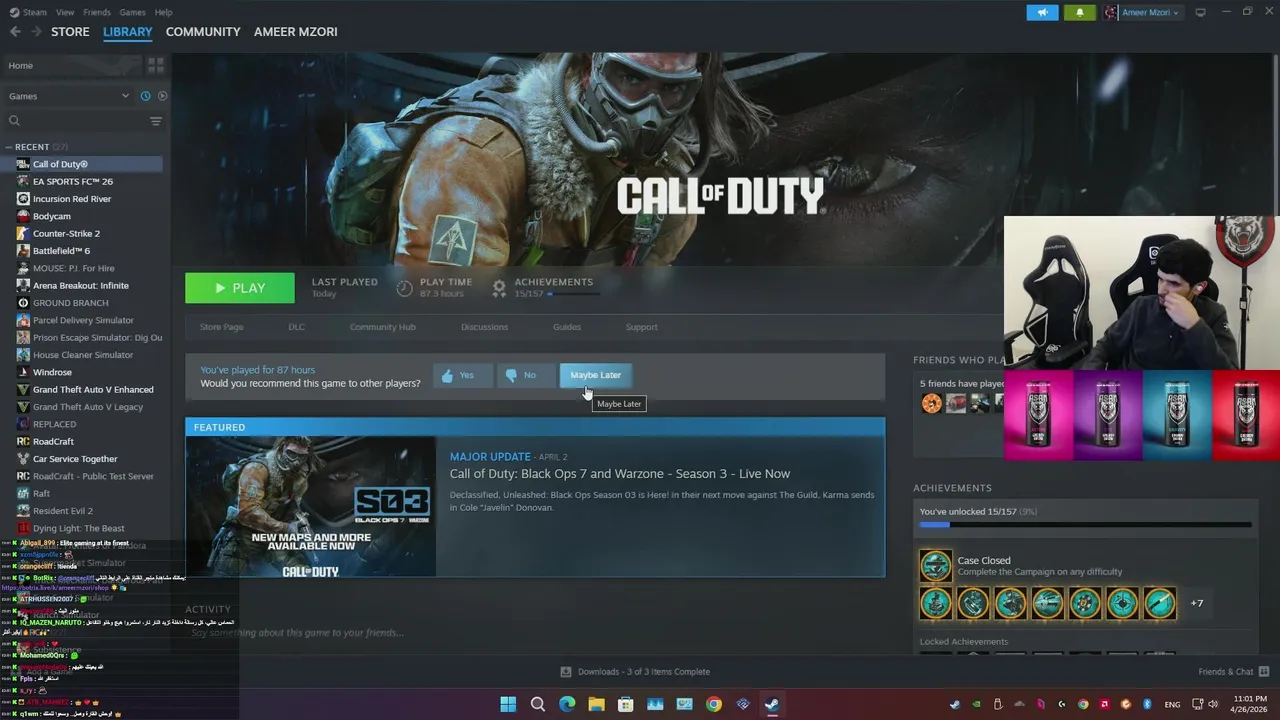Open the green notifications bell
The image size is (1280, 720).
click(x=1080, y=12)
